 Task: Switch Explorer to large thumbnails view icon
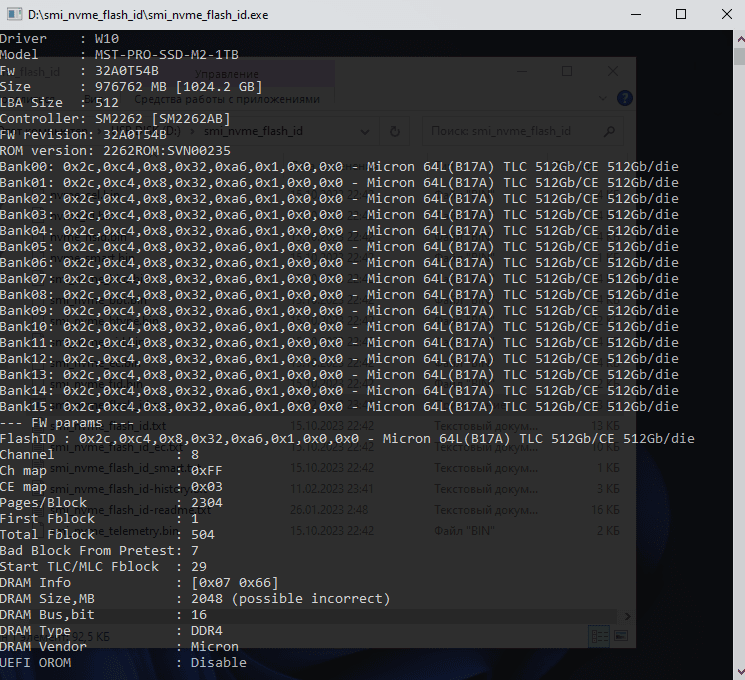[621, 636]
